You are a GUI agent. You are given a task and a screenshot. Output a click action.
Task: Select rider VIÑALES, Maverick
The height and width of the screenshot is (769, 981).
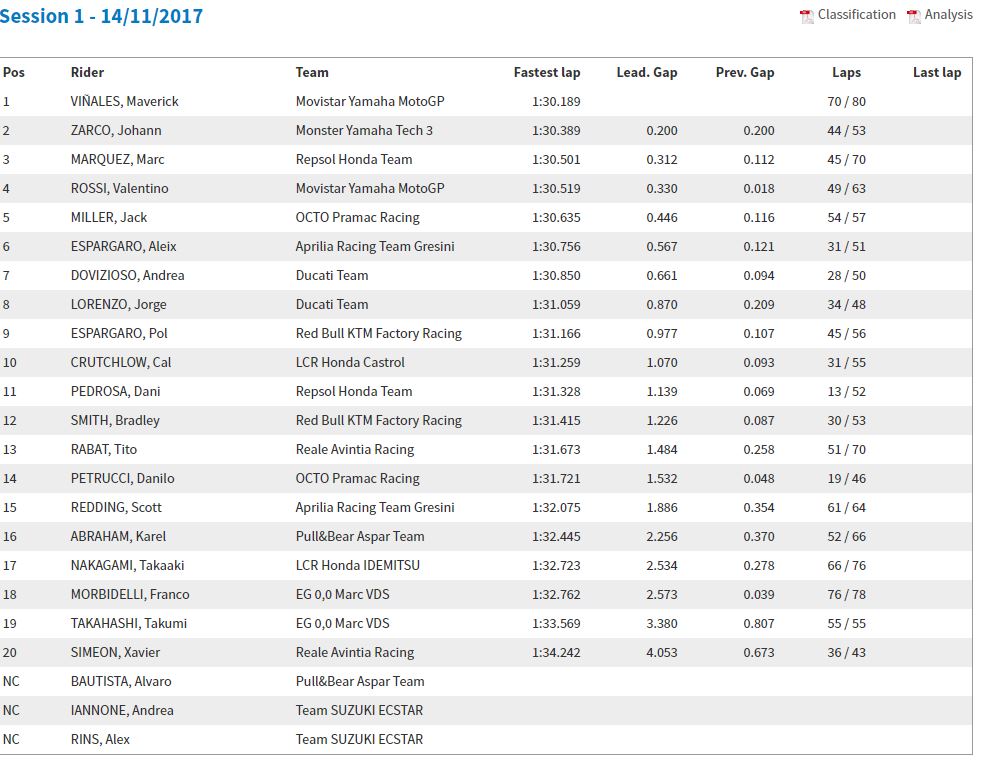(125, 101)
